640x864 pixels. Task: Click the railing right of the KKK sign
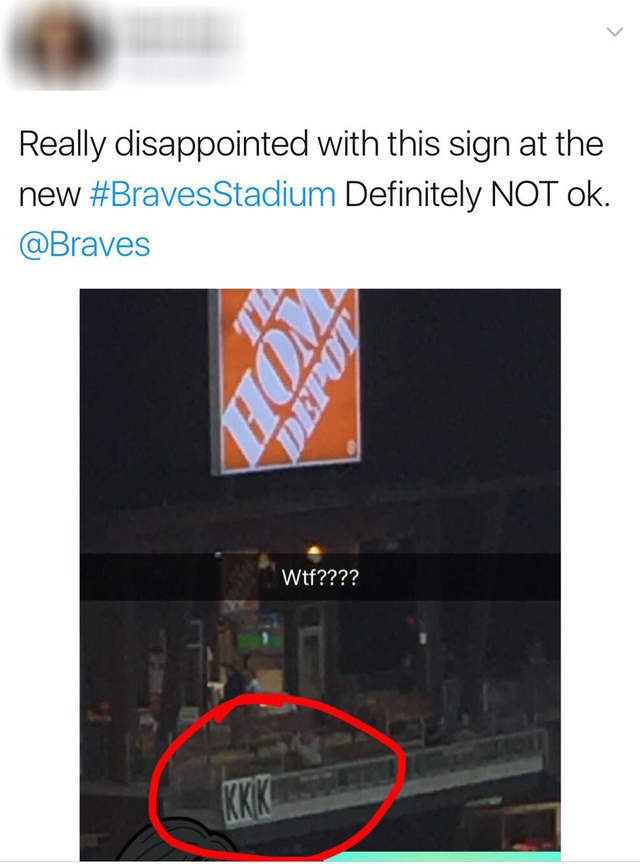click(x=408, y=769)
